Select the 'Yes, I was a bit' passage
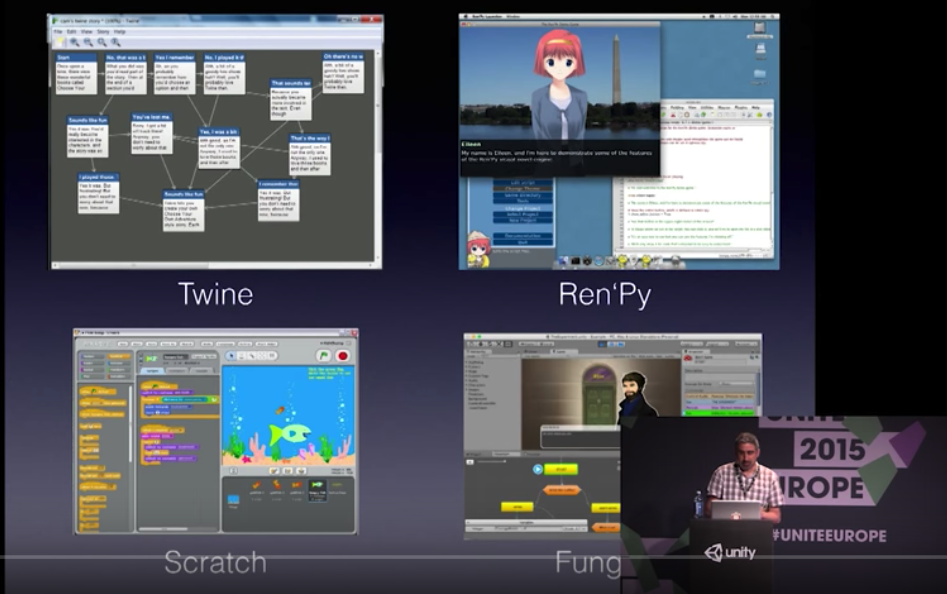The height and width of the screenshot is (594, 947). click(x=219, y=148)
